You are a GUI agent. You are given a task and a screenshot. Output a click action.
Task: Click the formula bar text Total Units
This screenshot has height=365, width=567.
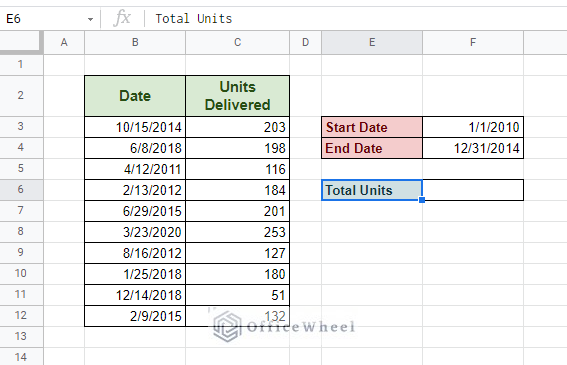[x=193, y=18]
